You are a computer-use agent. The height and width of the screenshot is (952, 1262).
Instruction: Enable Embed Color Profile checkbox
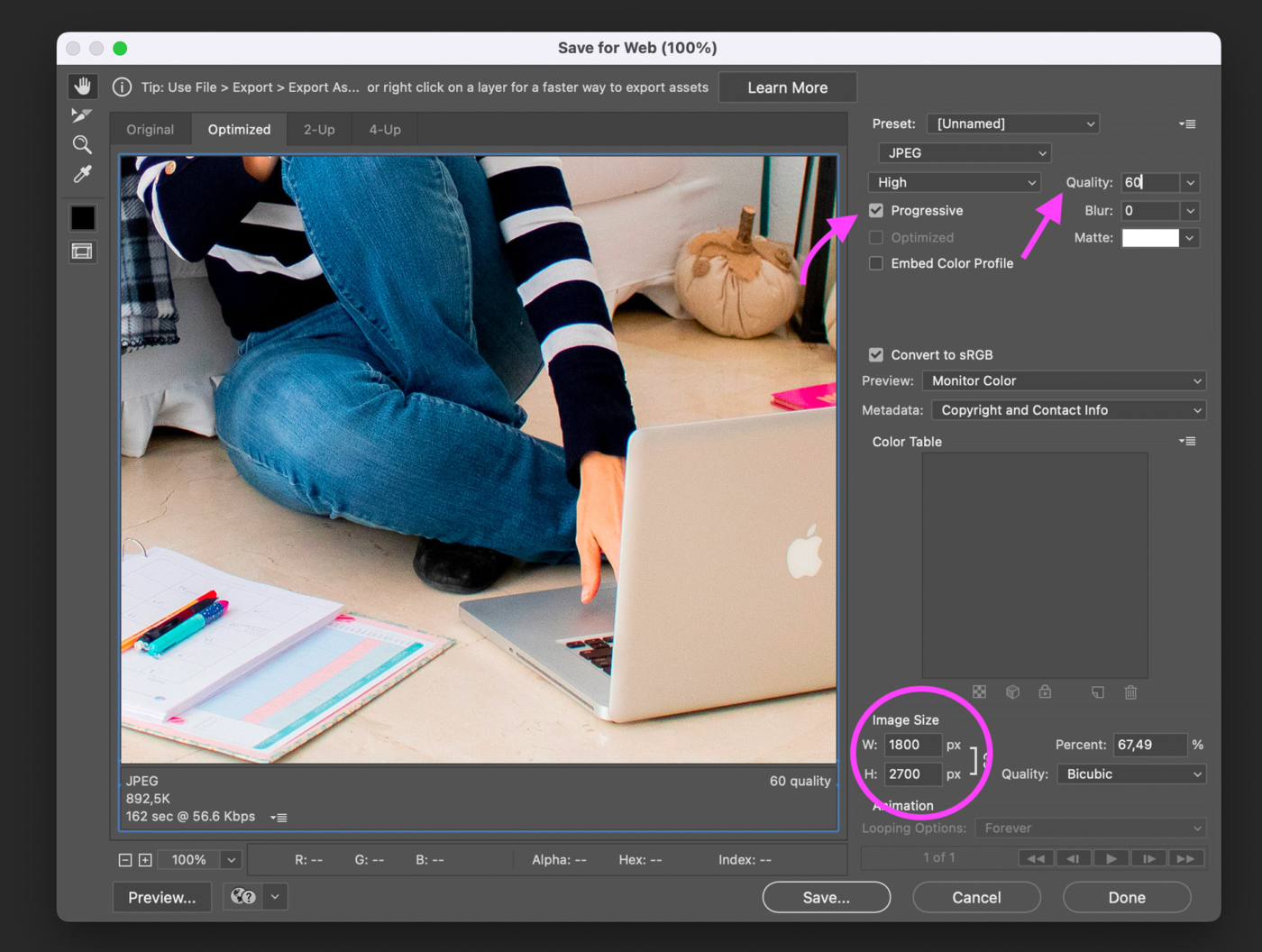pos(876,263)
